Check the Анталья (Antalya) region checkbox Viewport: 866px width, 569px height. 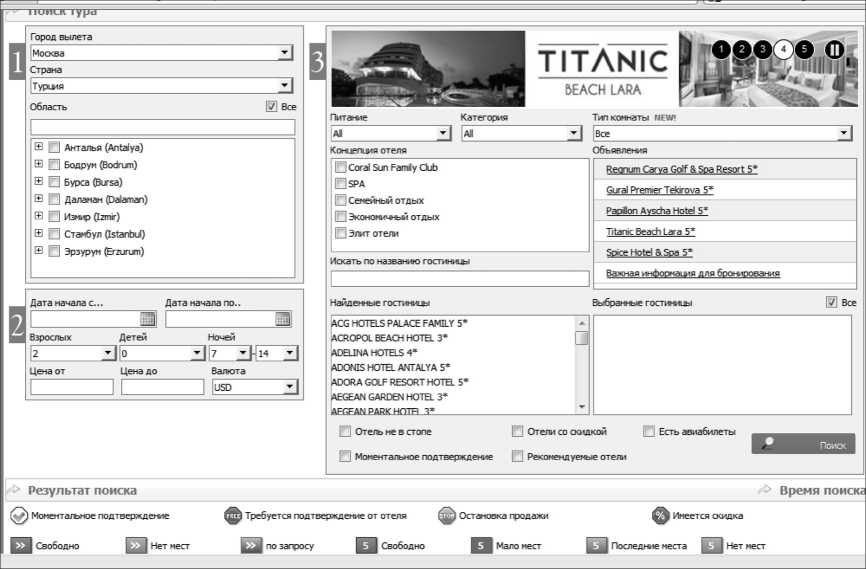[54, 148]
